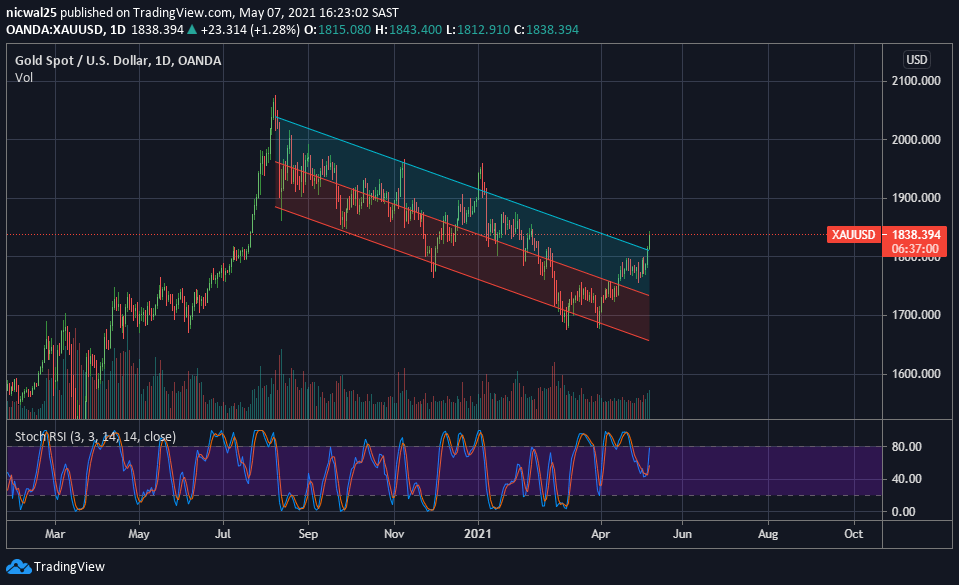Open the USD currency selector button
Image resolution: width=959 pixels, height=585 pixels.
click(x=916, y=60)
